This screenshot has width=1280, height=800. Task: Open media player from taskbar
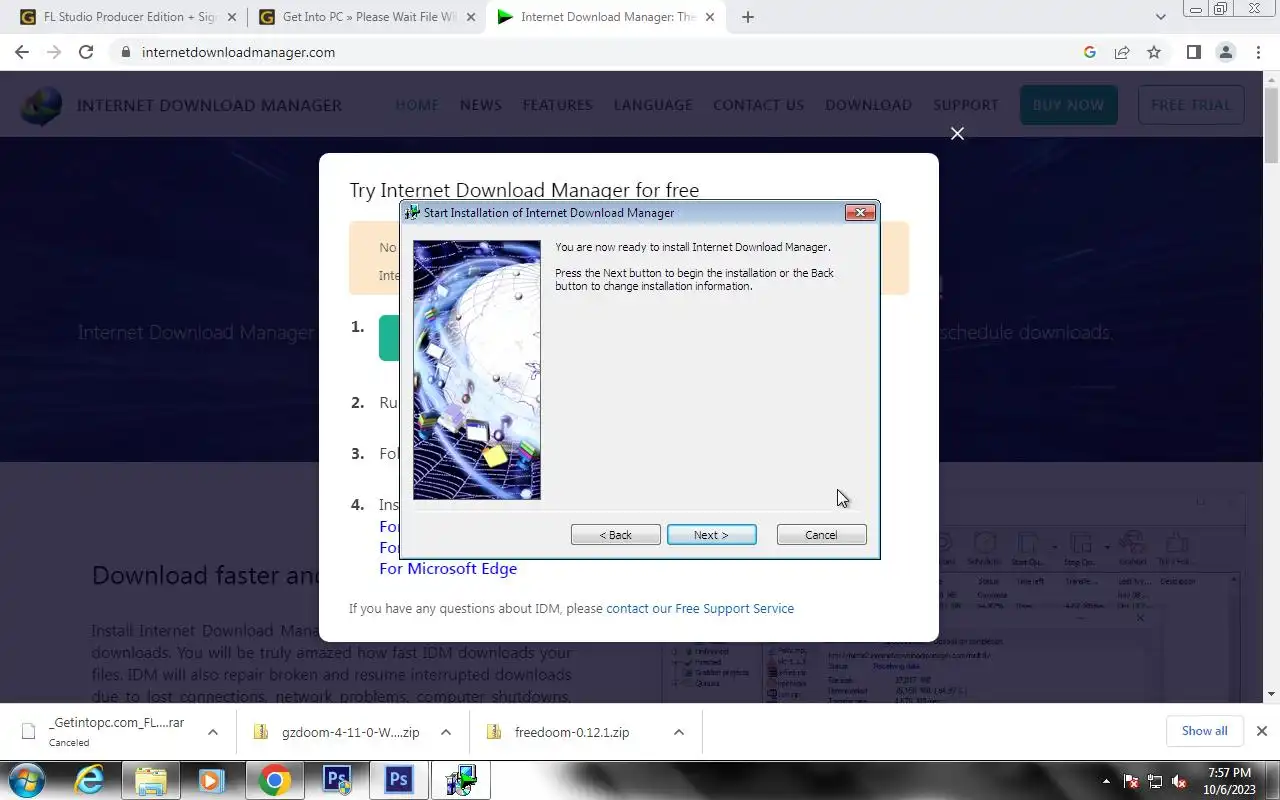(x=211, y=780)
